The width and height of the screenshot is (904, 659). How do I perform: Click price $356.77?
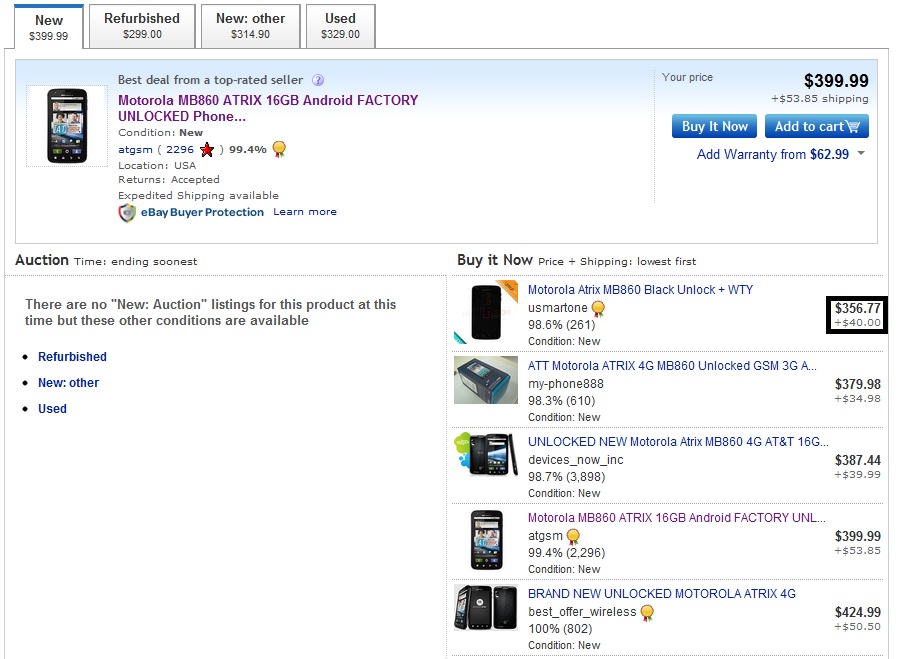click(x=857, y=308)
